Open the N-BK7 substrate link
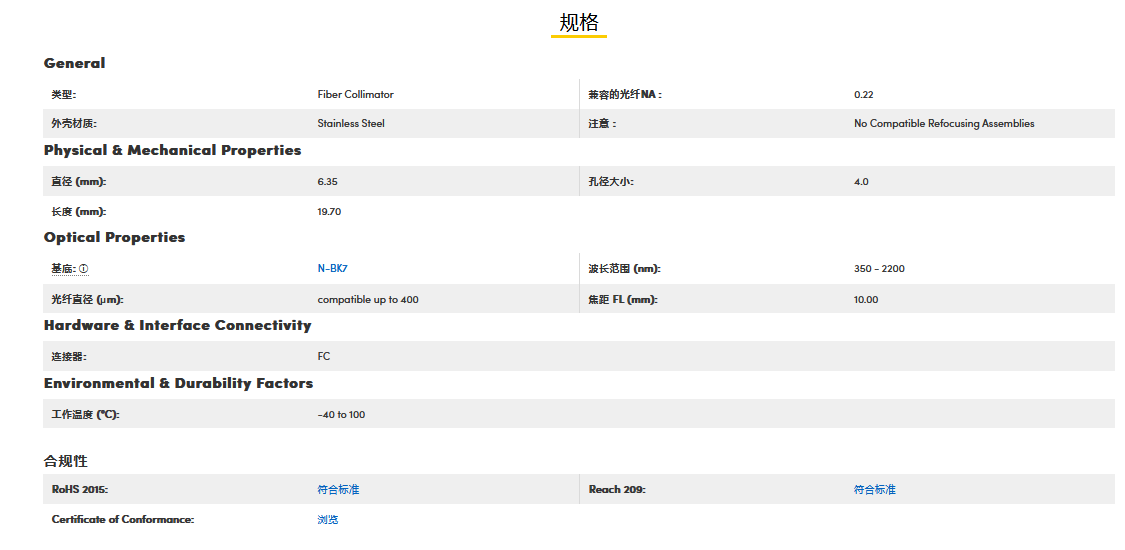1125x550 pixels. 331,269
